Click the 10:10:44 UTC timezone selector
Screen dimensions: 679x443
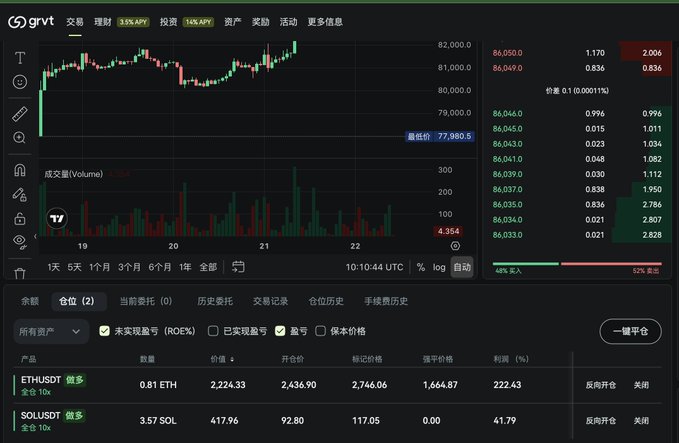tap(374, 267)
